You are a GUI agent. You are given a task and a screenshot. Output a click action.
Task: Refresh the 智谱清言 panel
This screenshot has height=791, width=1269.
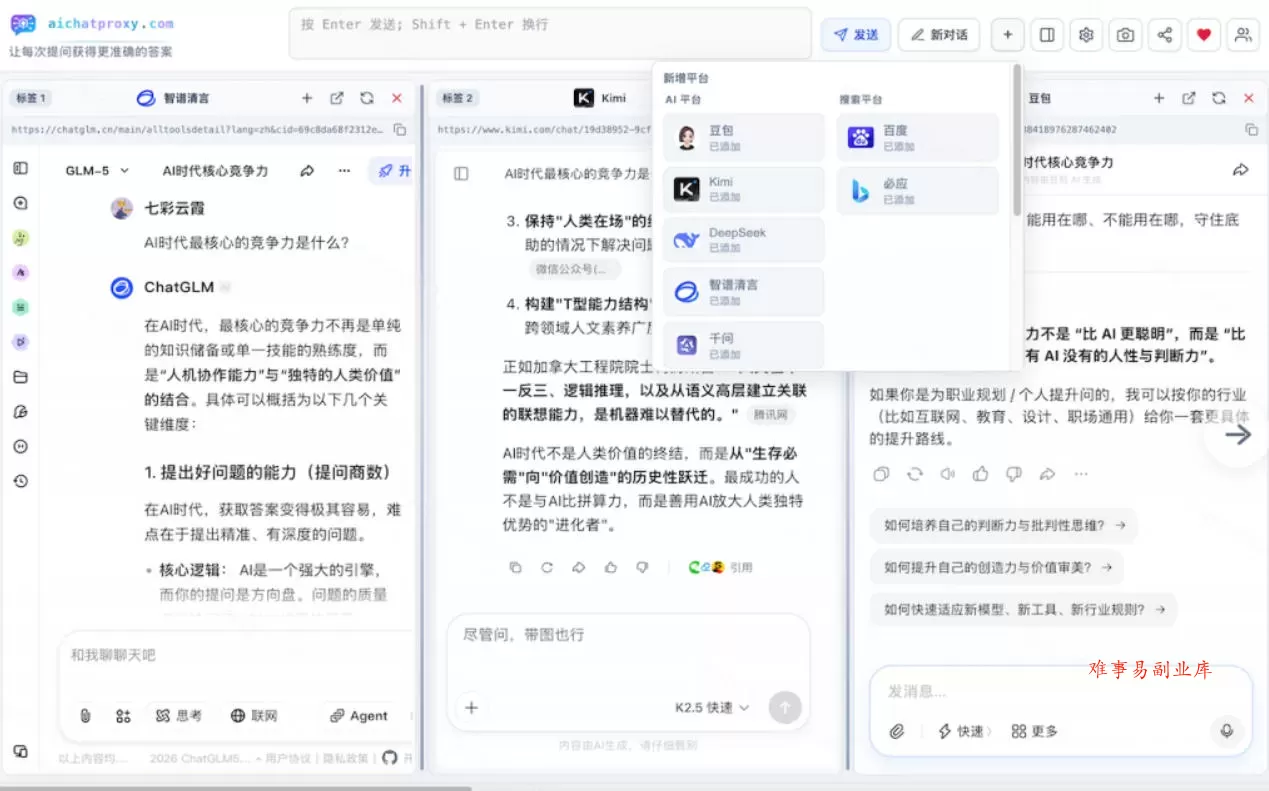pyautogui.click(x=367, y=98)
